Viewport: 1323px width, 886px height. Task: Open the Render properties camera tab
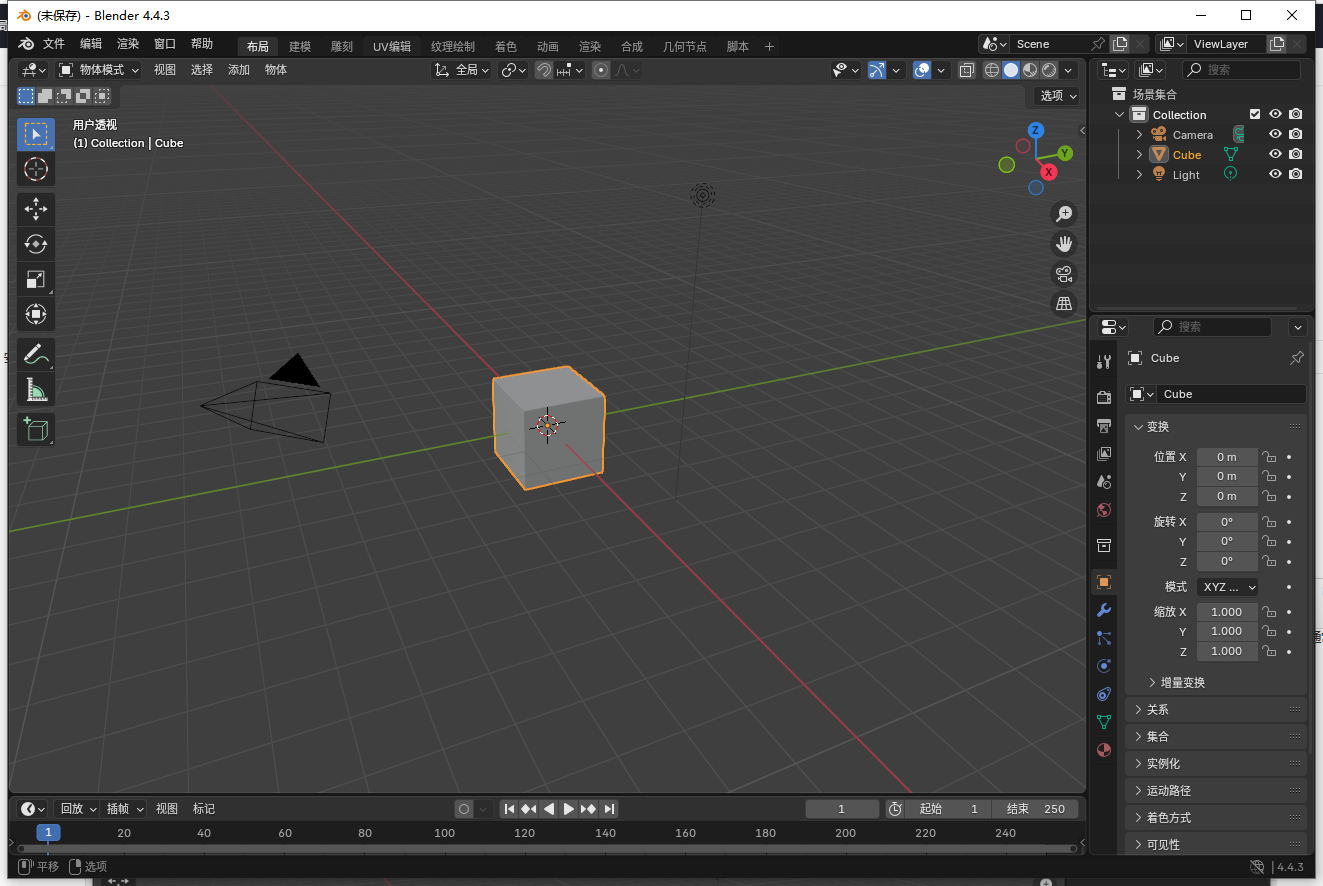tap(1103, 396)
